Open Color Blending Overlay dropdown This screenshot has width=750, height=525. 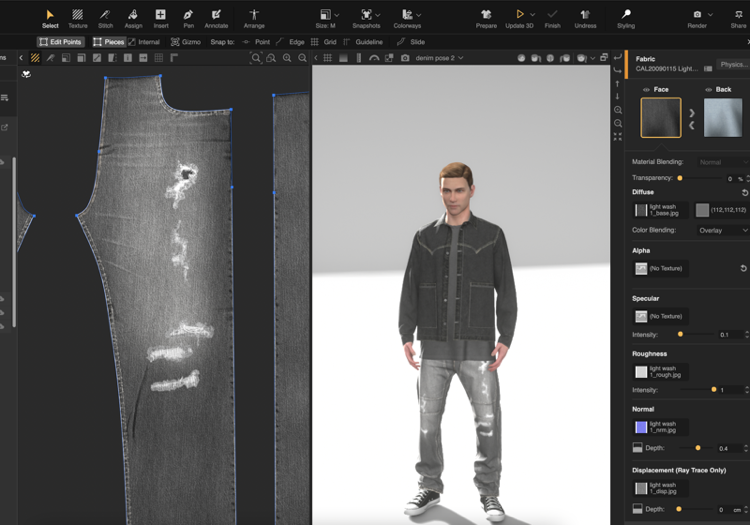(x=723, y=230)
